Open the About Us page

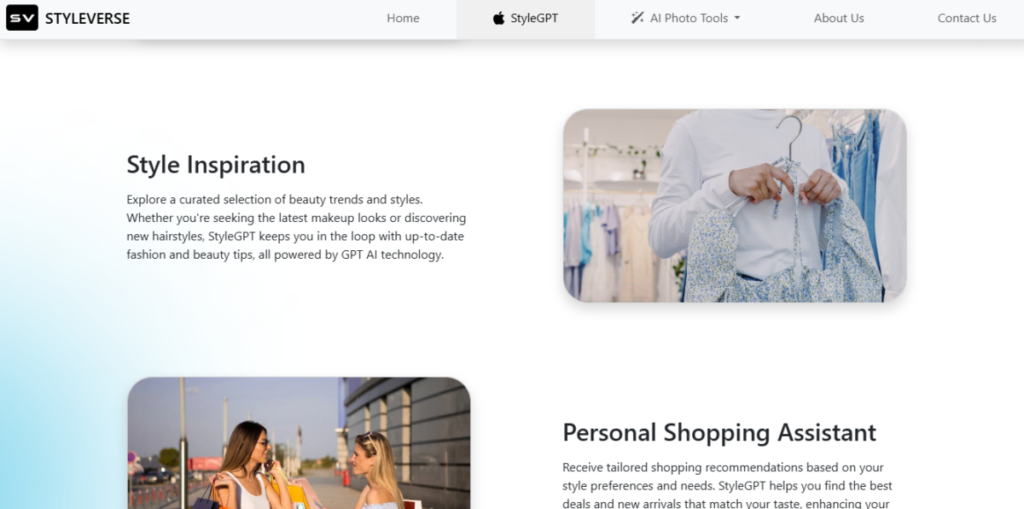(839, 18)
